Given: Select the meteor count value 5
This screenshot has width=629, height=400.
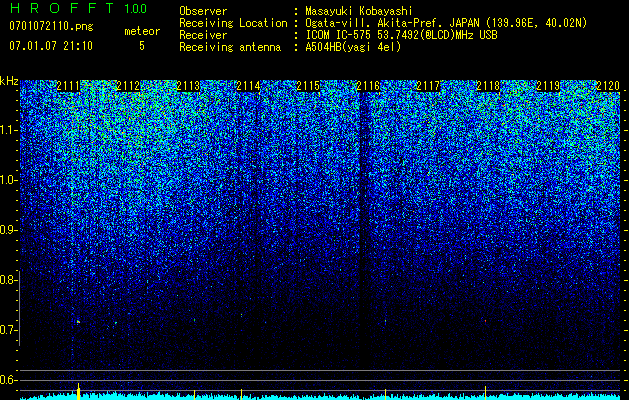Looking at the screenshot, I should pos(142,46).
